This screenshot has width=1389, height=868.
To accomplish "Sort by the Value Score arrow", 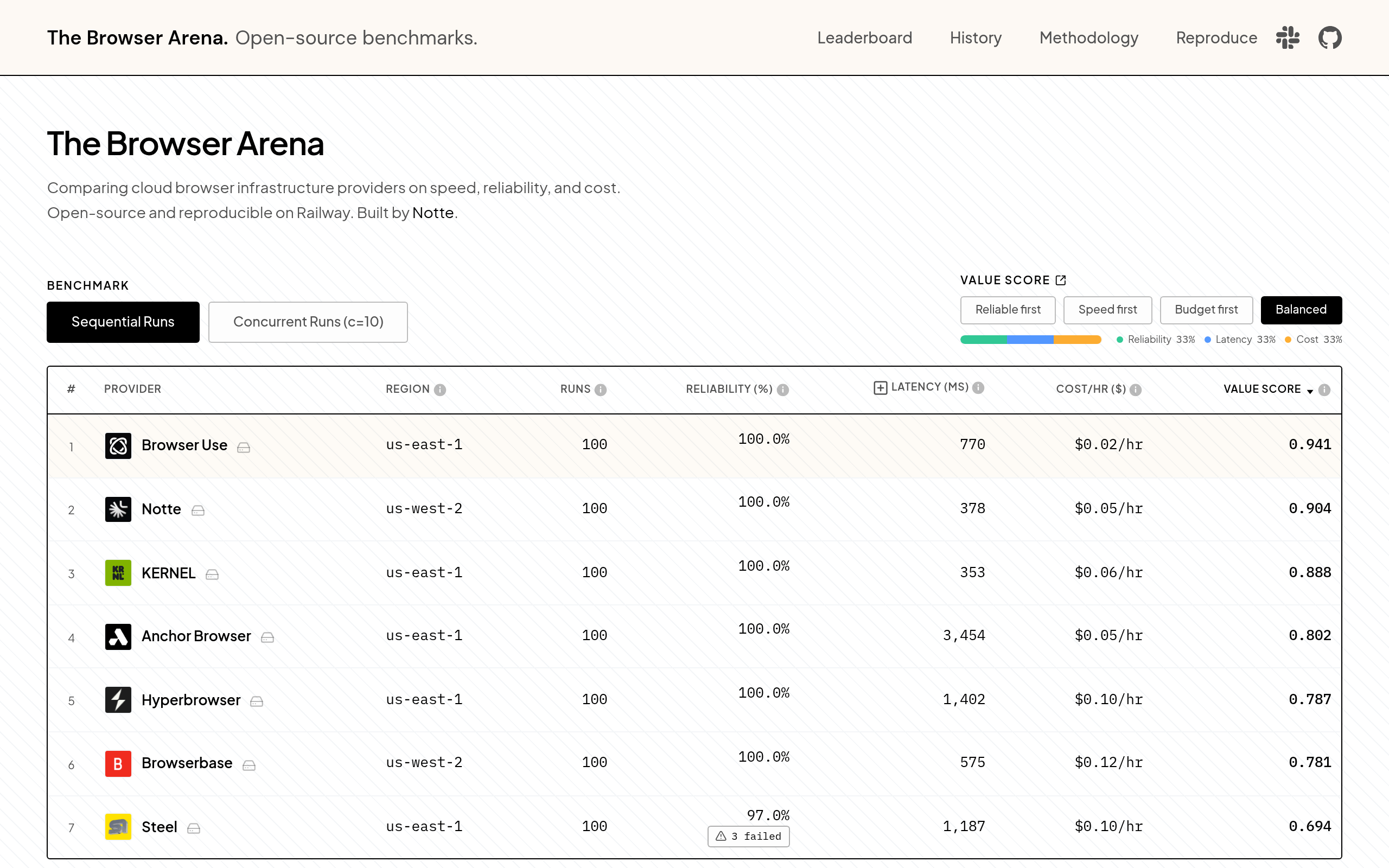I will point(1310,392).
